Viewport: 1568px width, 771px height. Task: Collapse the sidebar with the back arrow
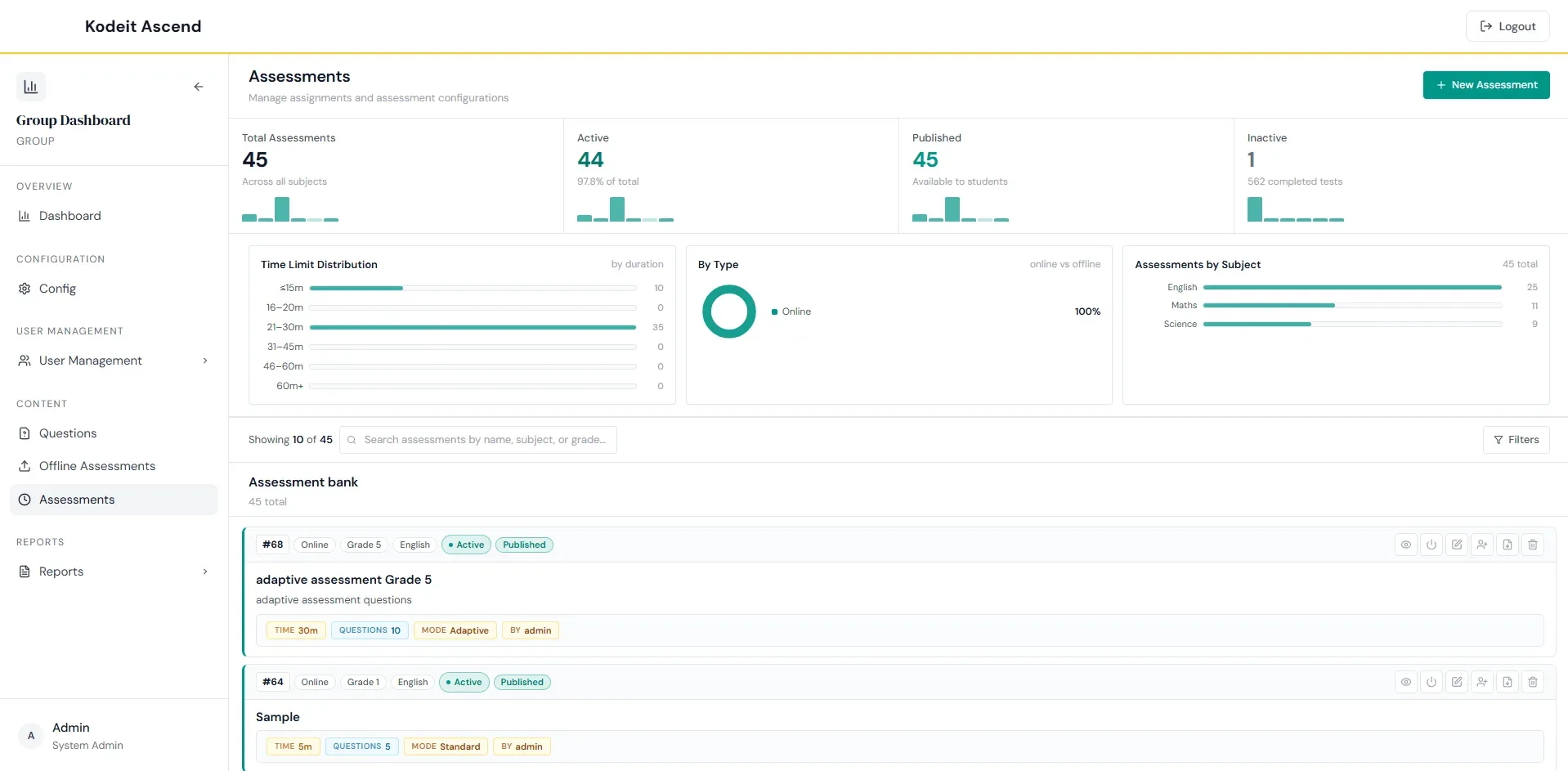pyautogui.click(x=199, y=87)
